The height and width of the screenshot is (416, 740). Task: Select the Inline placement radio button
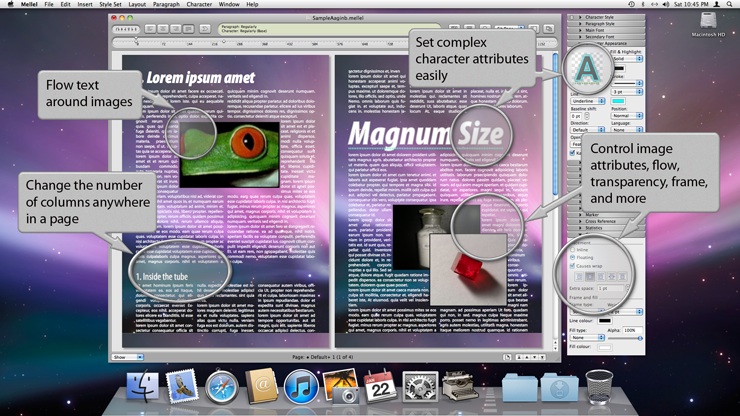click(573, 250)
